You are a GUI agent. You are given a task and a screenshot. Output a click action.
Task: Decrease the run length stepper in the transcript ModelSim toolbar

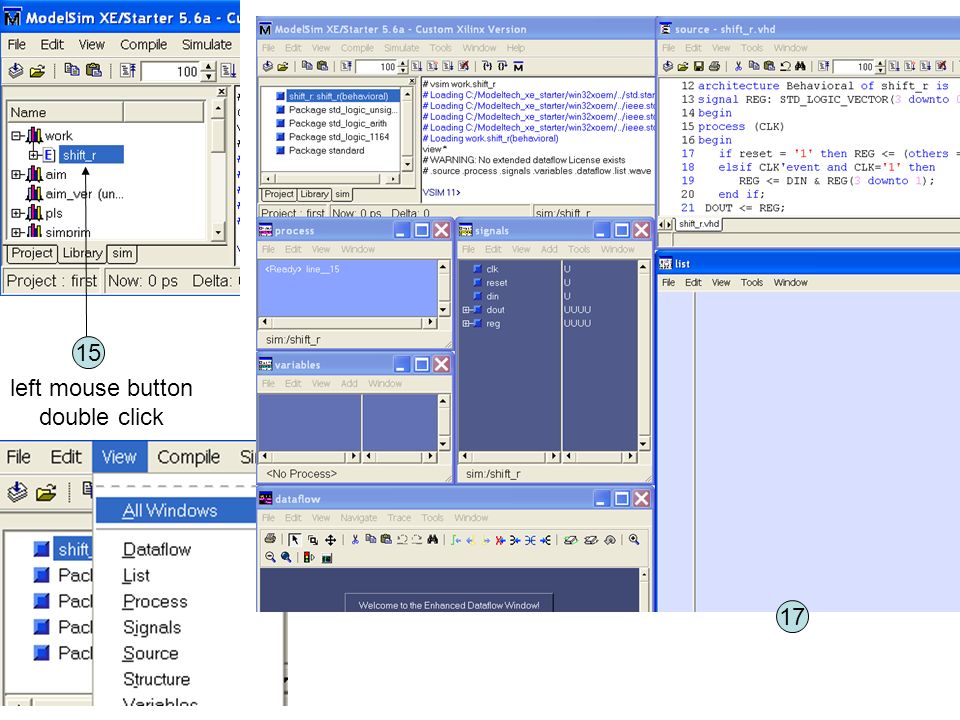click(x=403, y=70)
